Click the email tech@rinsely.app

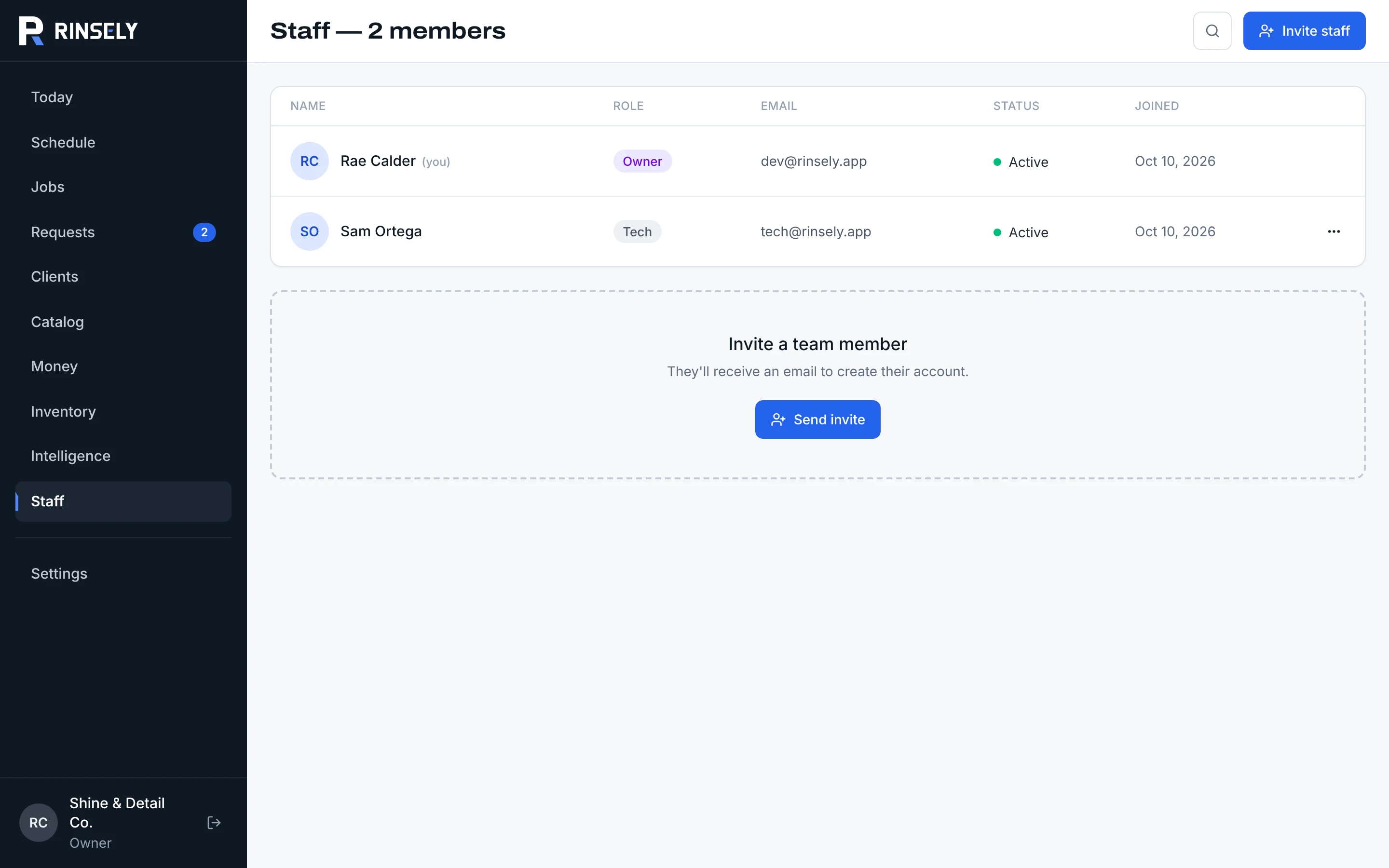(816, 231)
